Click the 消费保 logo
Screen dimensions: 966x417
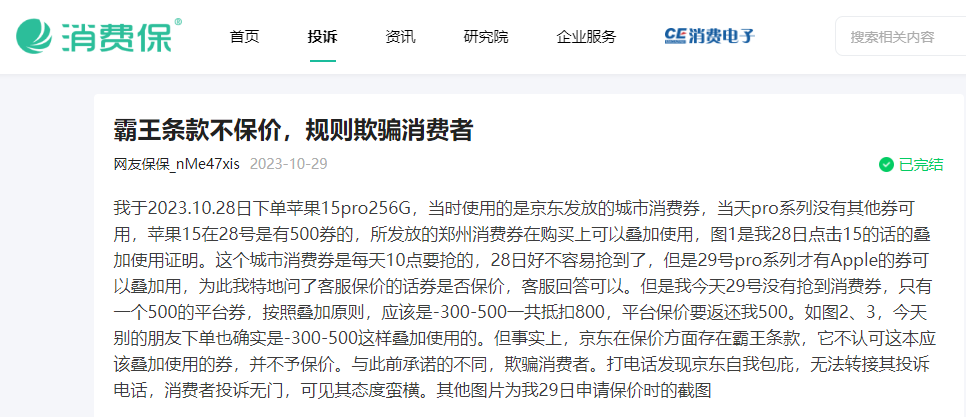(x=99, y=36)
